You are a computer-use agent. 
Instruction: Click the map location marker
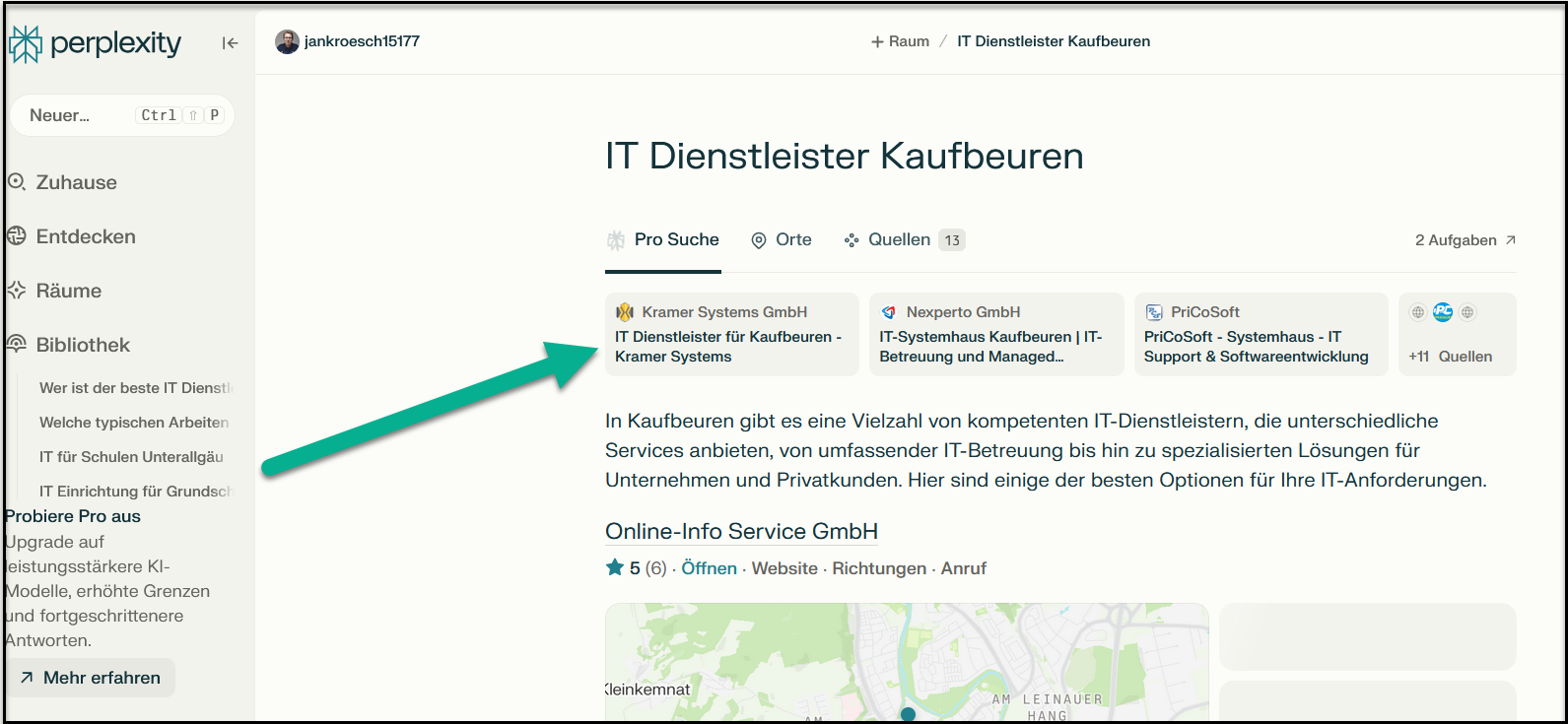tap(908, 713)
